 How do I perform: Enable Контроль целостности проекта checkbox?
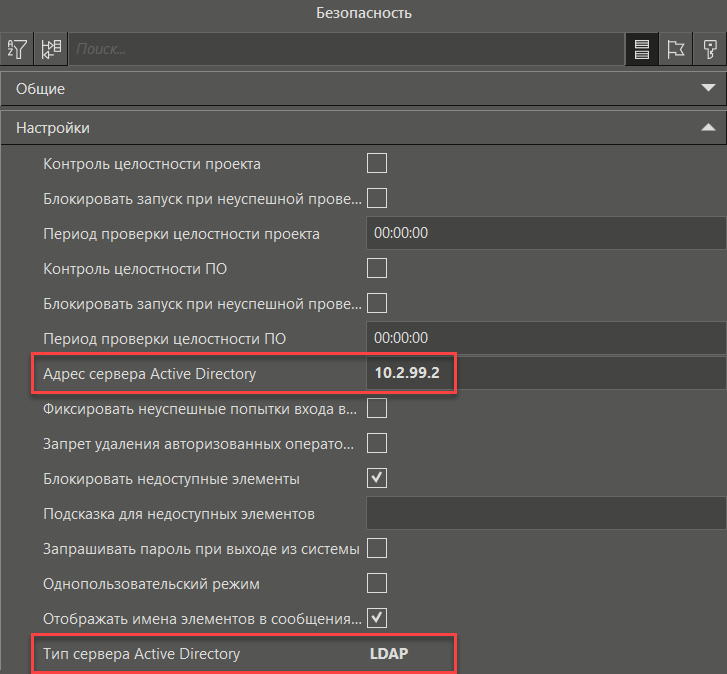pos(377,163)
